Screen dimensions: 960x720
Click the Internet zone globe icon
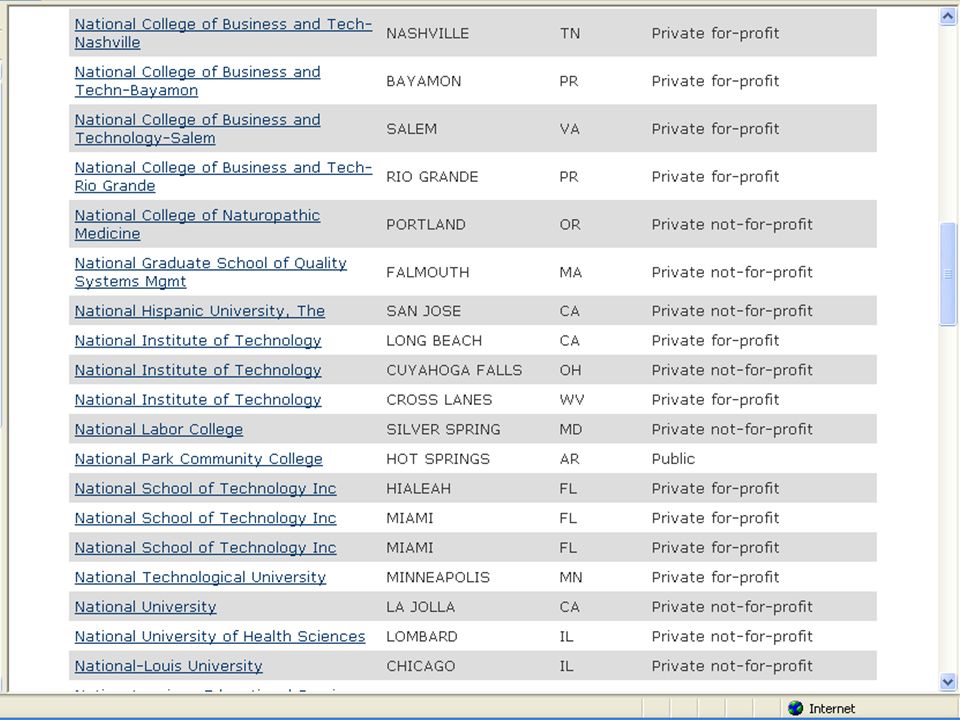[795, 708]
